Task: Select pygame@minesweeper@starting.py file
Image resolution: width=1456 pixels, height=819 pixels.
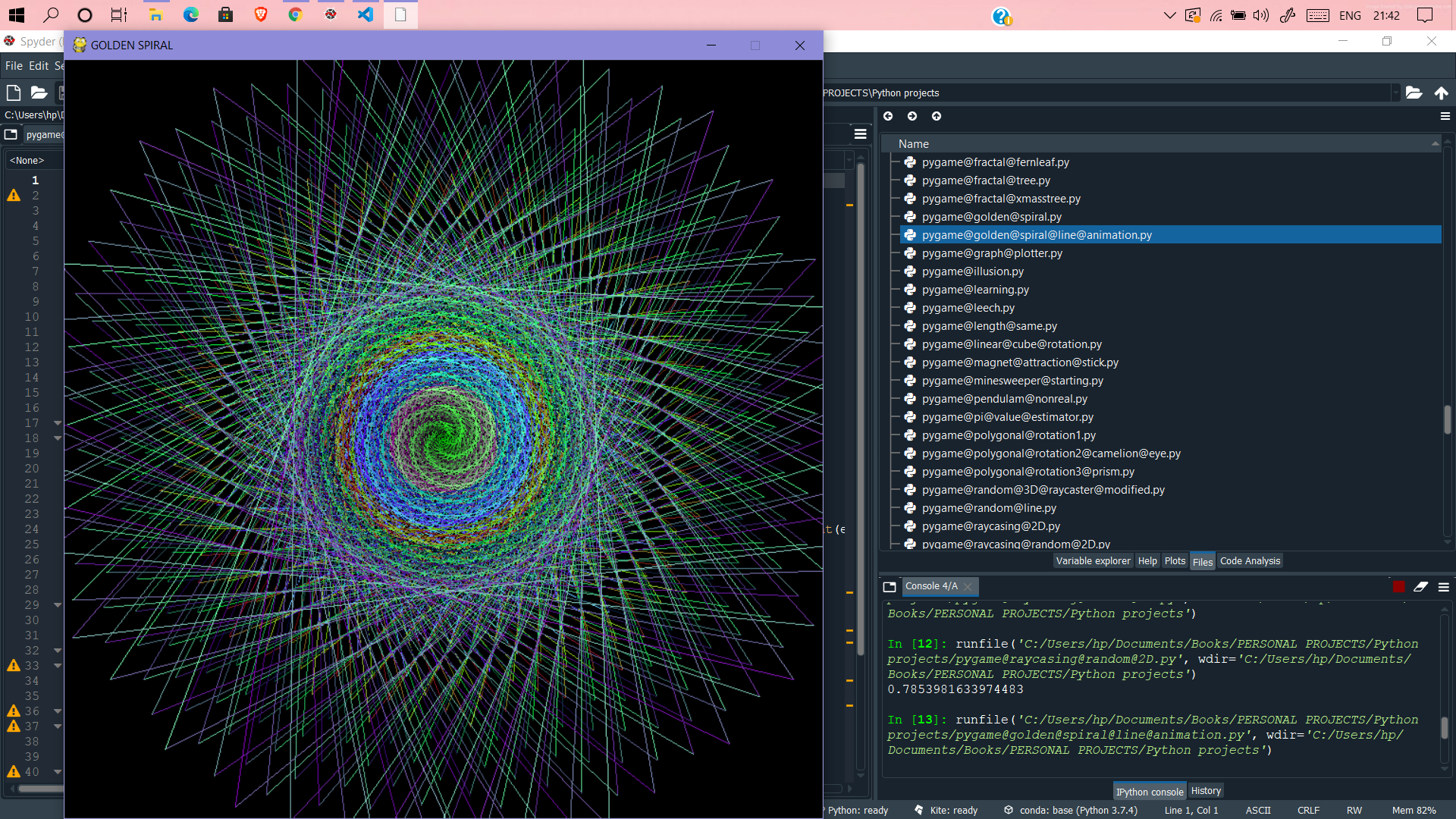Action: point(1012,381)
